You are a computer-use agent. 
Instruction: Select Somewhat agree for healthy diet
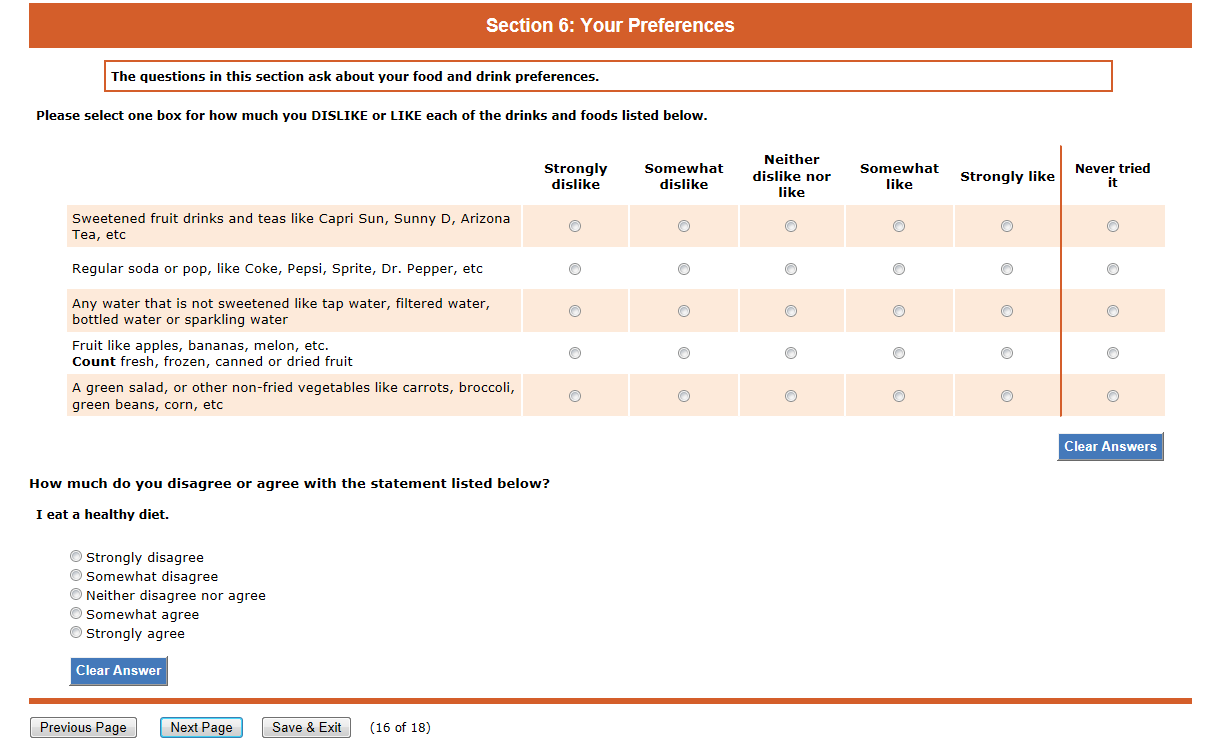tap(76, 614)
